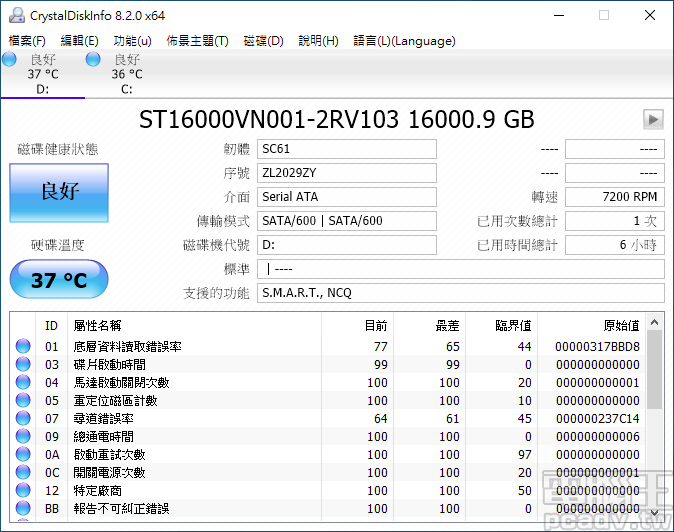Click the serial number field ZL2029ZY
Image resolution: width=674 pixels, height=532 pixels.
click(x=347, y=173)
